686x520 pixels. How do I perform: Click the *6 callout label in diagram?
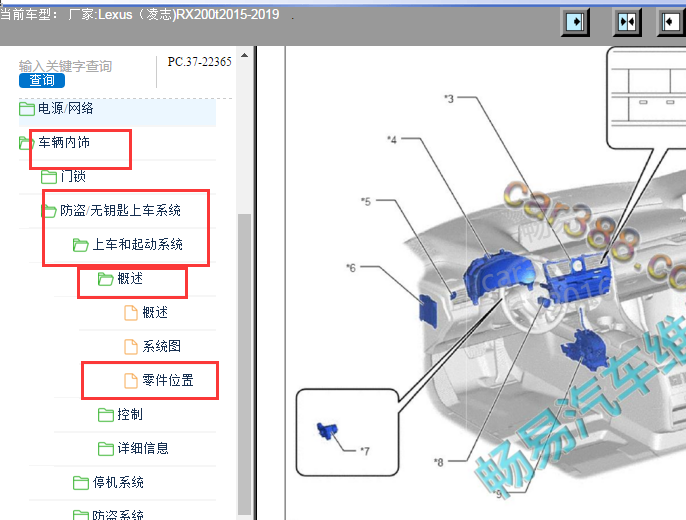click(x=351, y=268)
